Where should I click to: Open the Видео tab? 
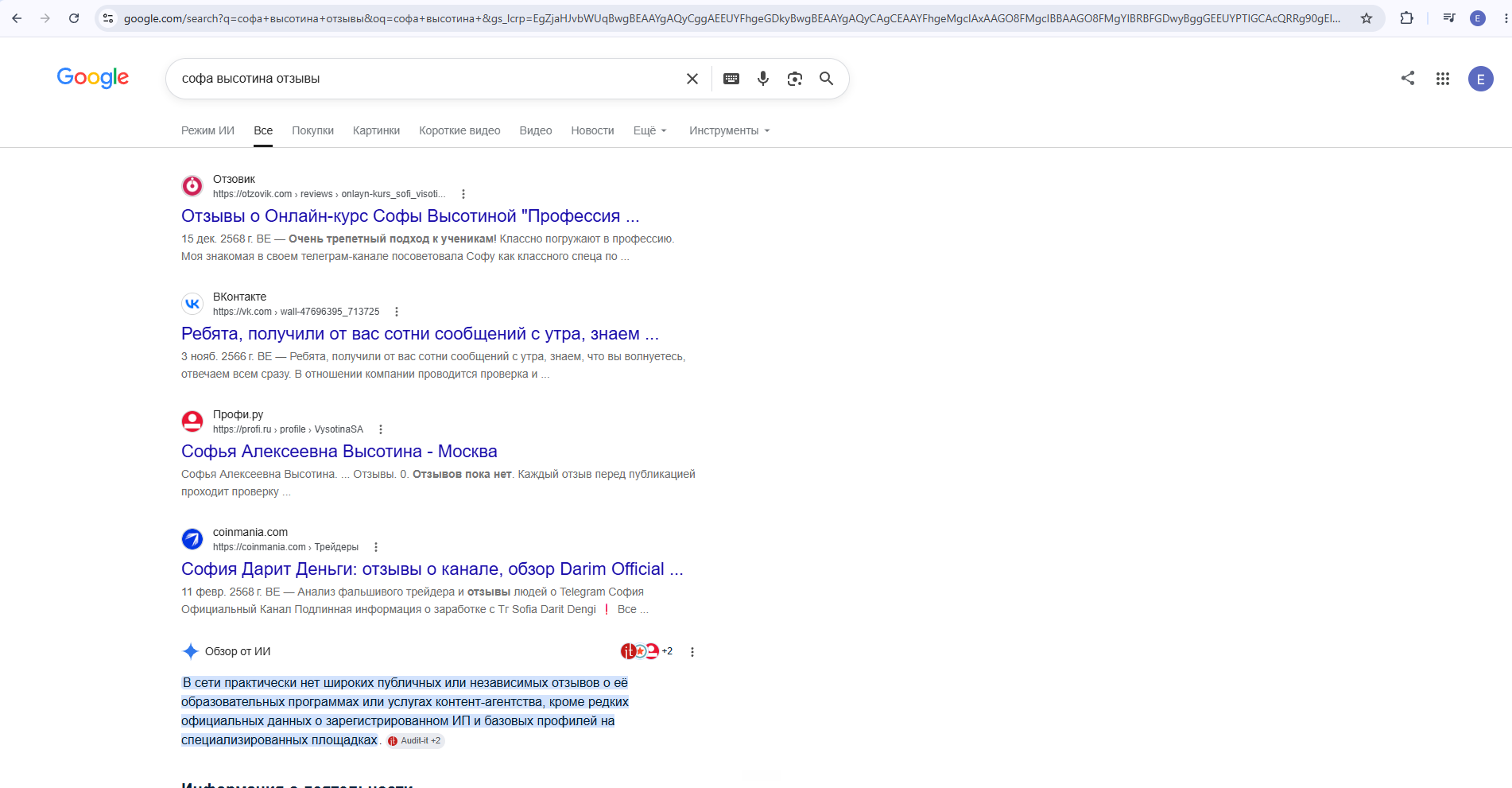(536, 130)
